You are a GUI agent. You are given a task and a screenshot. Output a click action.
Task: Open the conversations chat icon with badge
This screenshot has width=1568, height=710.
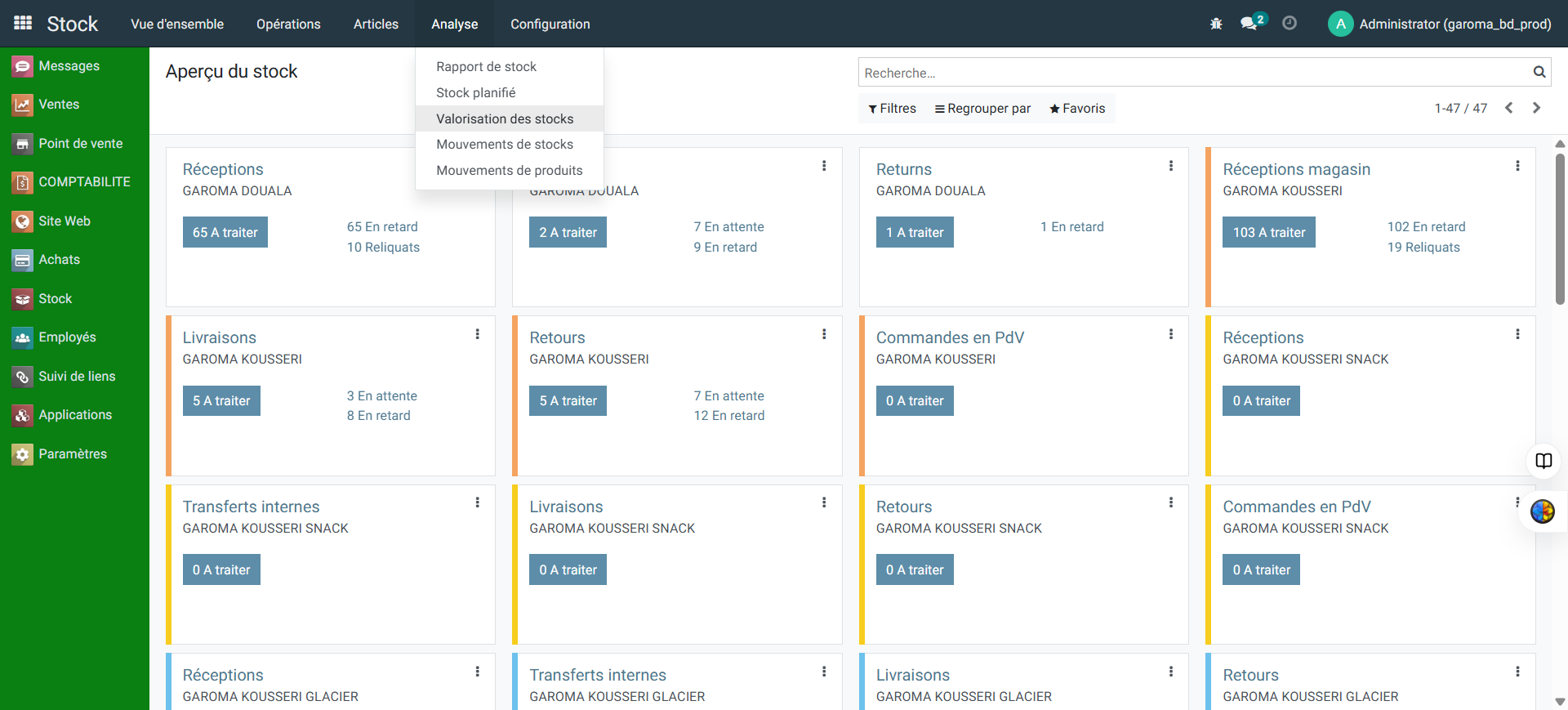tap(1249, 24)
